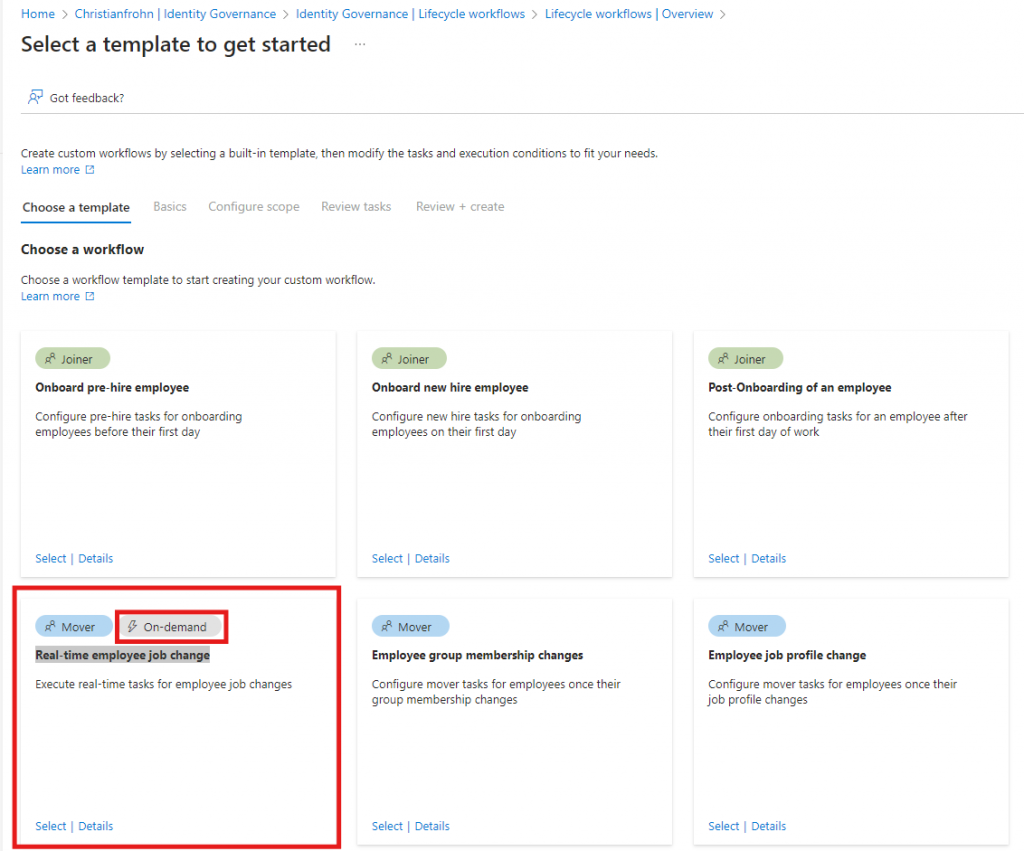
Task: Click the Got feedback icon
Action: pyautogui.click(x=35, y=97)
